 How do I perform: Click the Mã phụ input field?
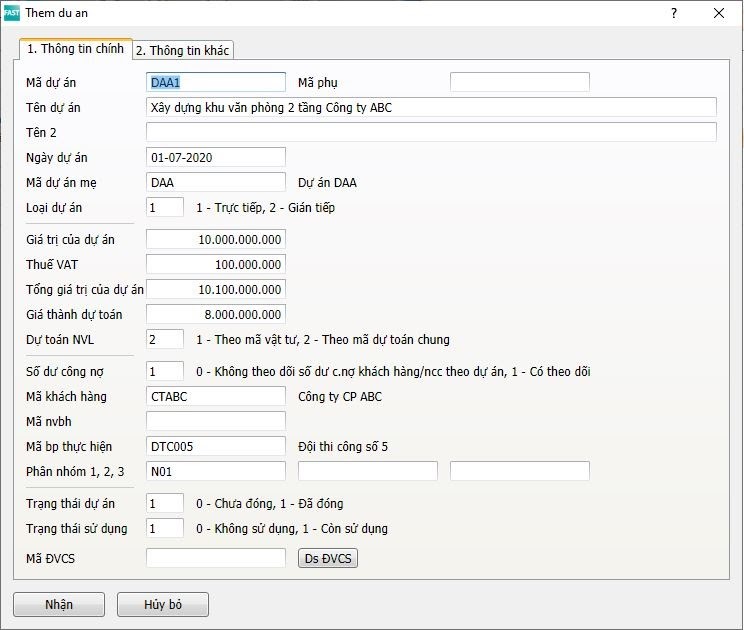pyautogui.click(x=519, y=82)
